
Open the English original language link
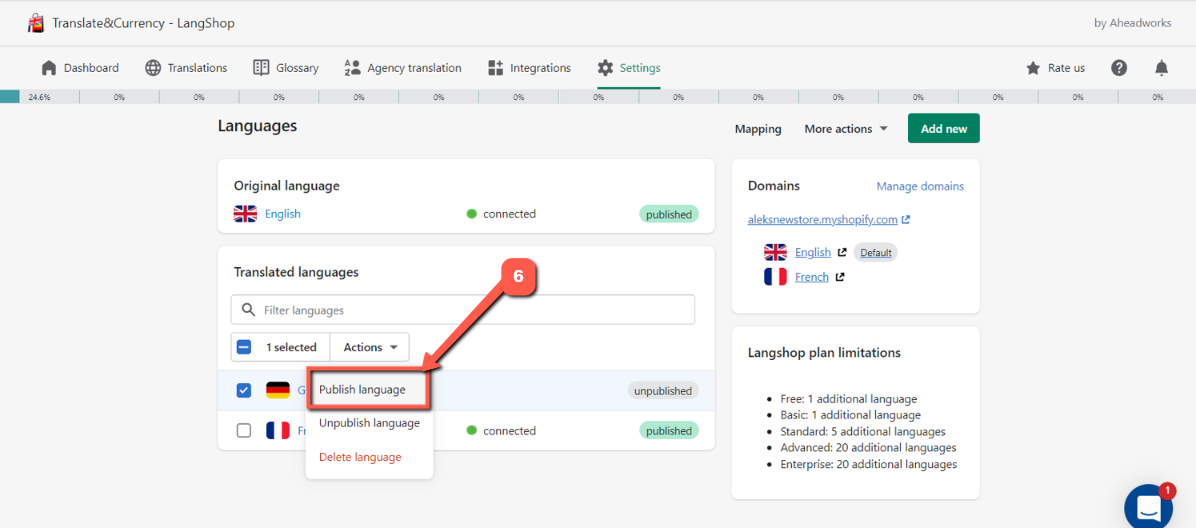click(282, 214)
